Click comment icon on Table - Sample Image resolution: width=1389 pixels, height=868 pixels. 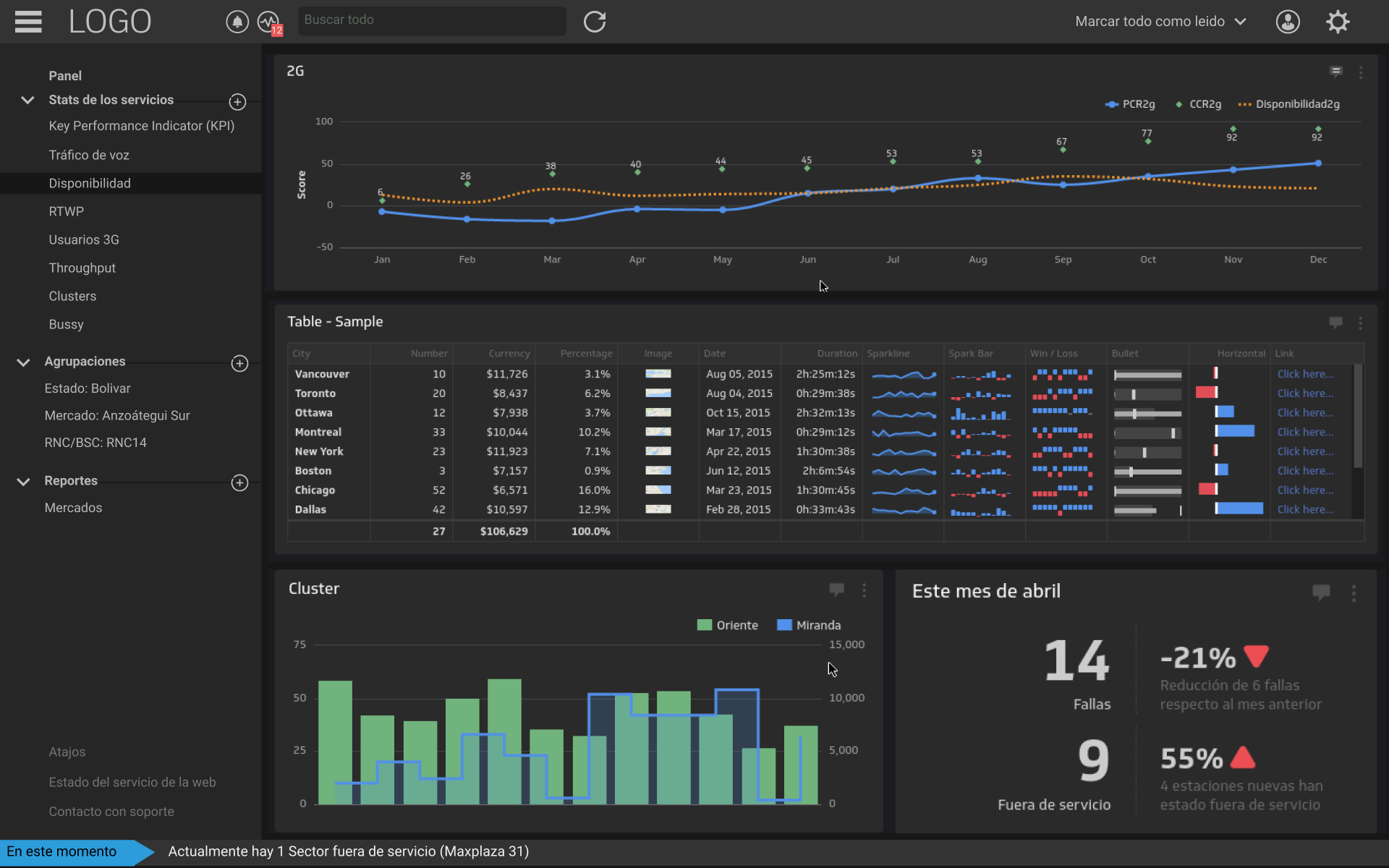(x=1335, y=322)
